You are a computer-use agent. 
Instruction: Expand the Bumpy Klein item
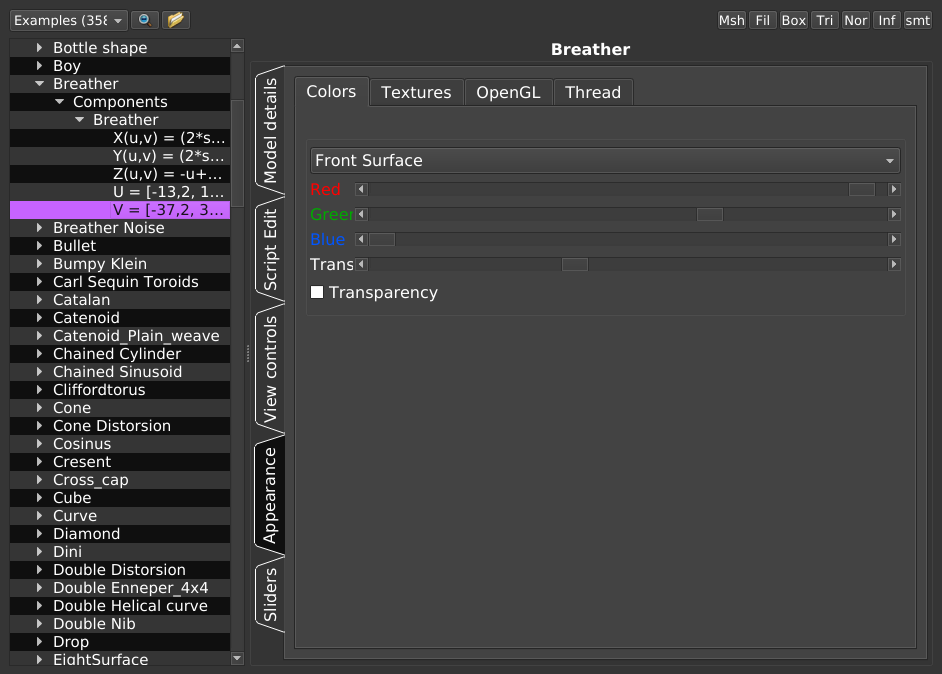coord(40,264)
